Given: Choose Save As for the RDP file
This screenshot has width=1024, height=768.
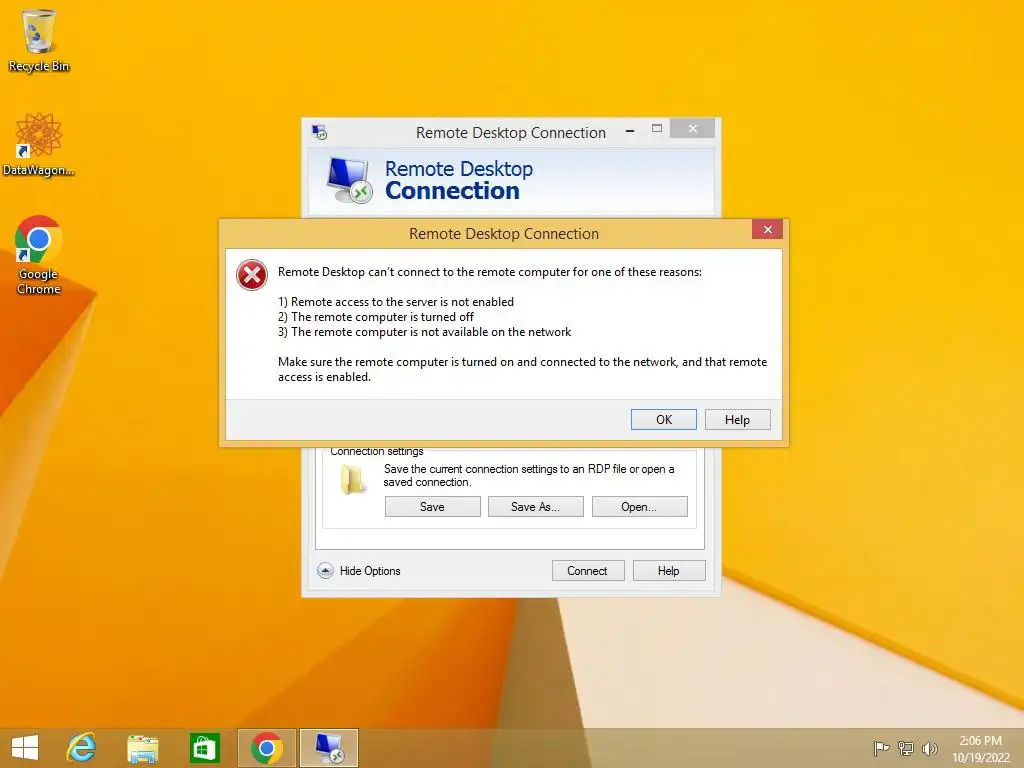Looking at the screenshot, I should (x=536, y=507).
